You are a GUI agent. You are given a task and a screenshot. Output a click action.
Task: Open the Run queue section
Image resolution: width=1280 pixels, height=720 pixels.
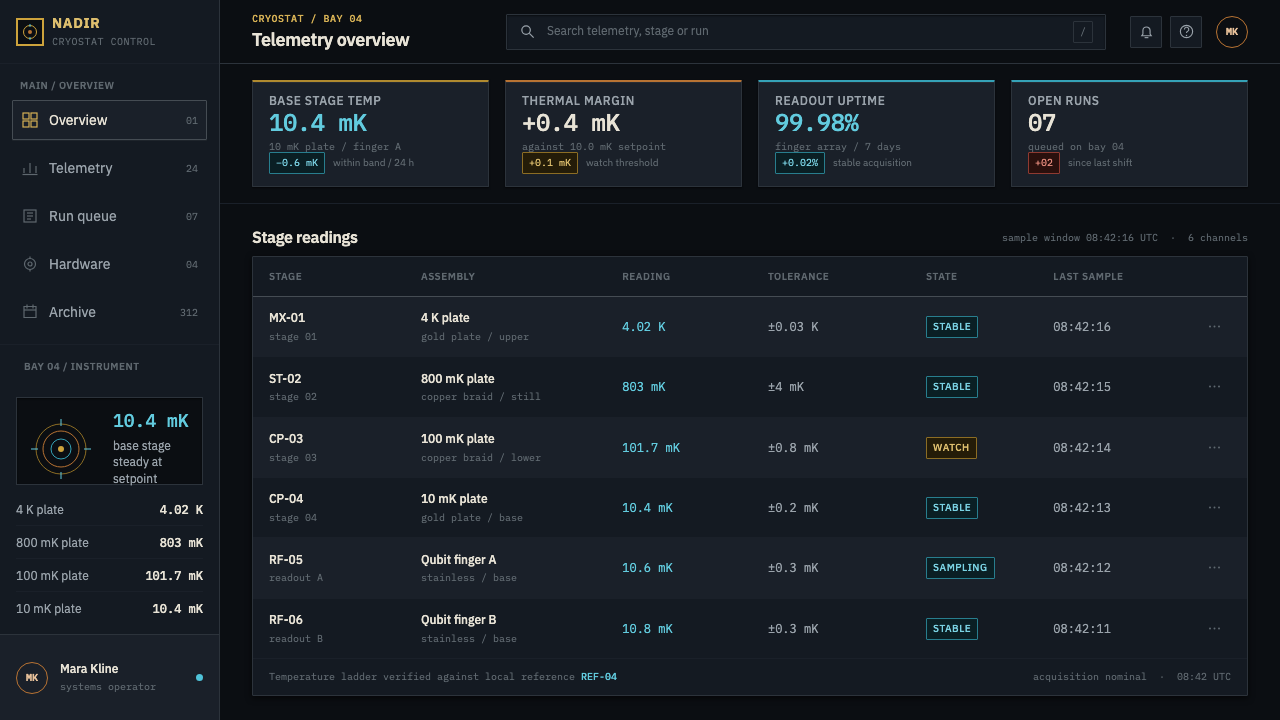click(x=110, y=216)
